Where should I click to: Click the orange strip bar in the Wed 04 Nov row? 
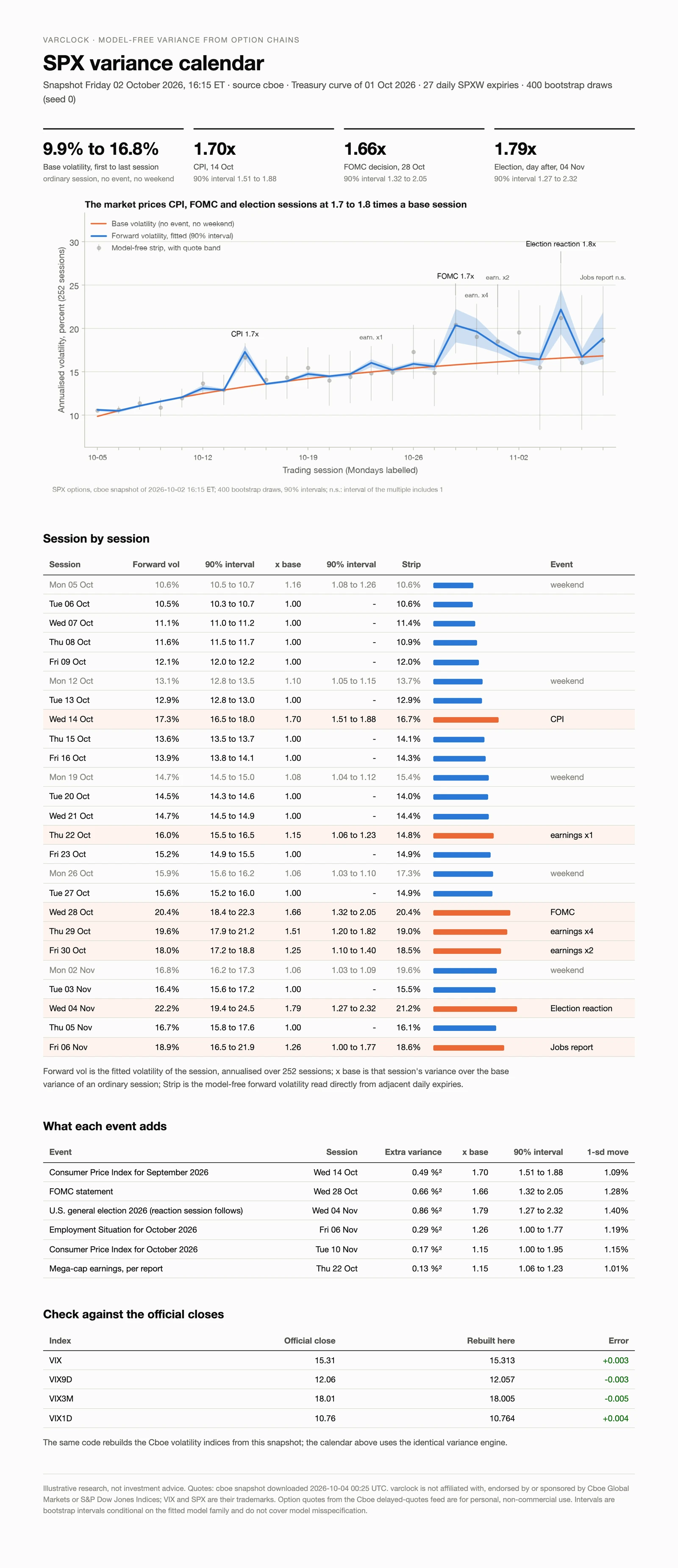point(475,1008)
